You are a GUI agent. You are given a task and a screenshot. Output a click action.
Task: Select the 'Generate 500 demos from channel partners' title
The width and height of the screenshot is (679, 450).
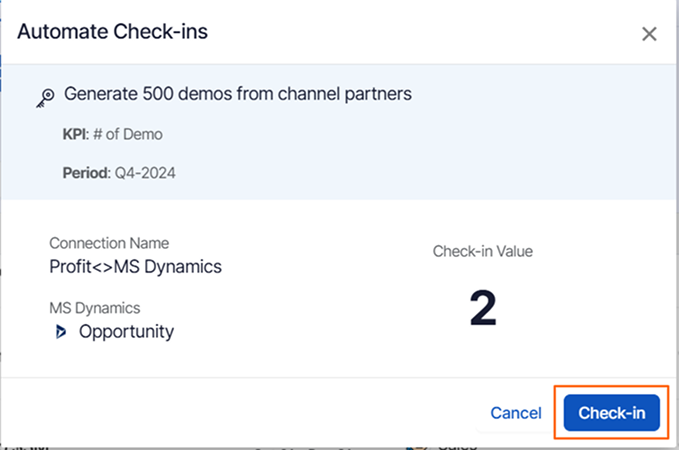pos(238,94)
